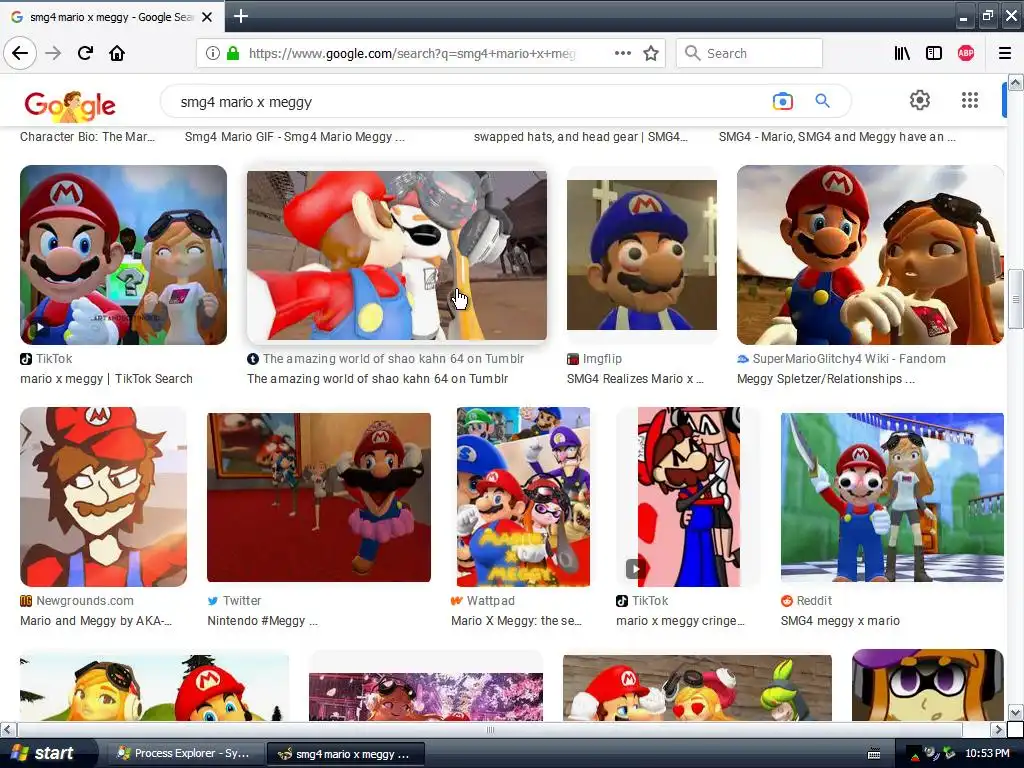1024x768 pixels.
Task: Click the Newgrounds.com source label
Action: point(85,600)
